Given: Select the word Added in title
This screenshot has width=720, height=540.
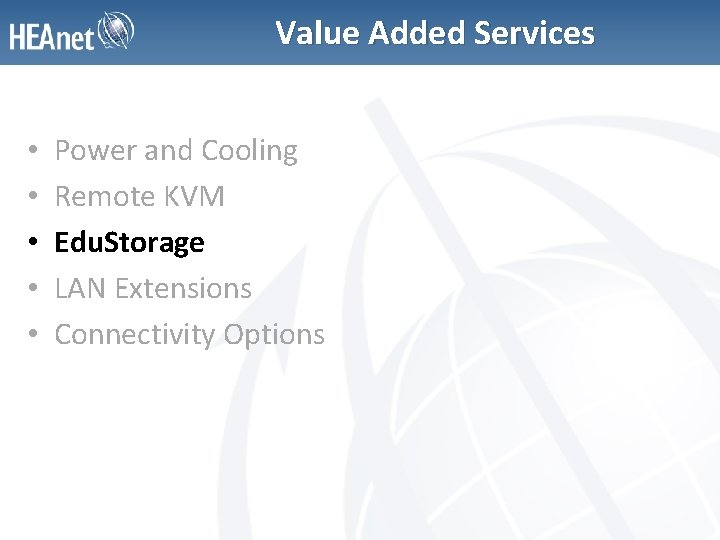Looking at the screenshot, I should click(x=416, y=33).
